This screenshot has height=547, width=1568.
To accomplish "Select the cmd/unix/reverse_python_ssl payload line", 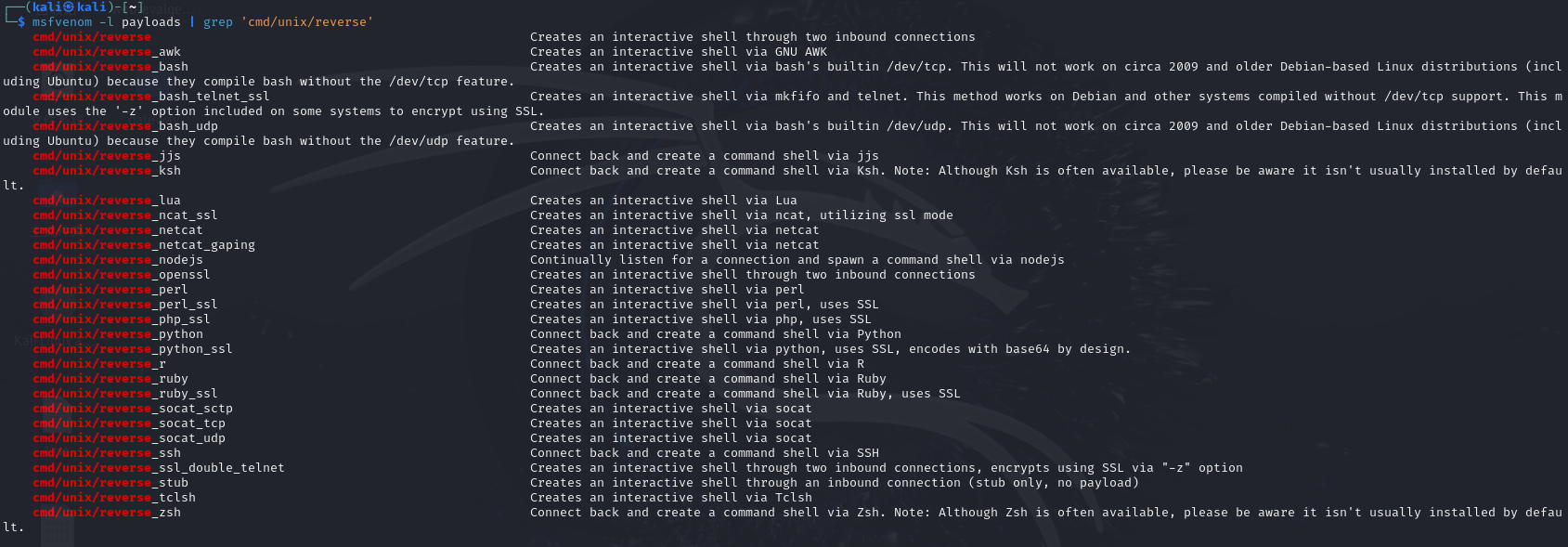I will (133, 349).
